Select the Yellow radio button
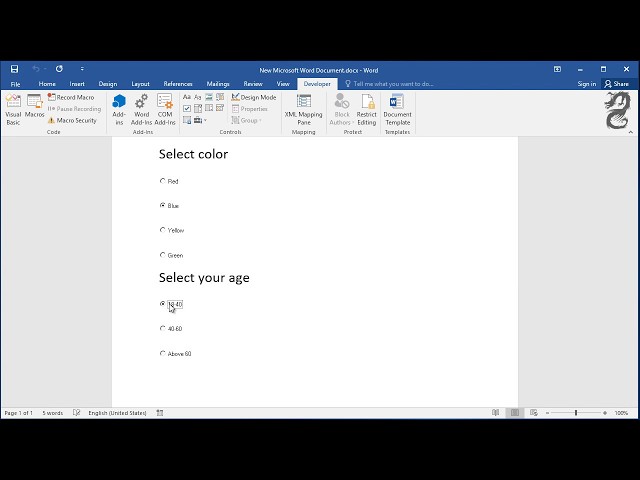The width and height of the screenshot is (640, 480). [162, 230]
